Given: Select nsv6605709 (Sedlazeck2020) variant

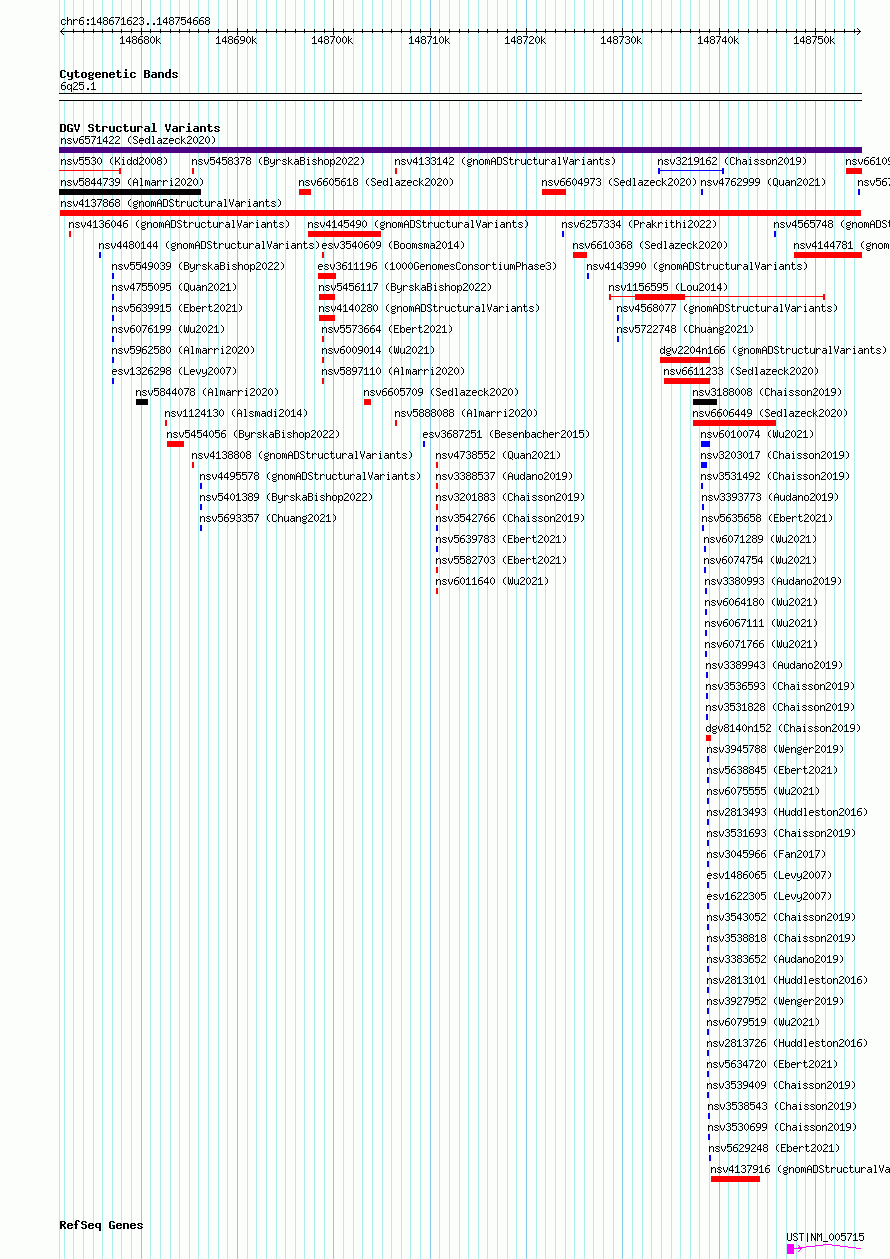Looking at the screenshot, I should (x=441, y=392).
